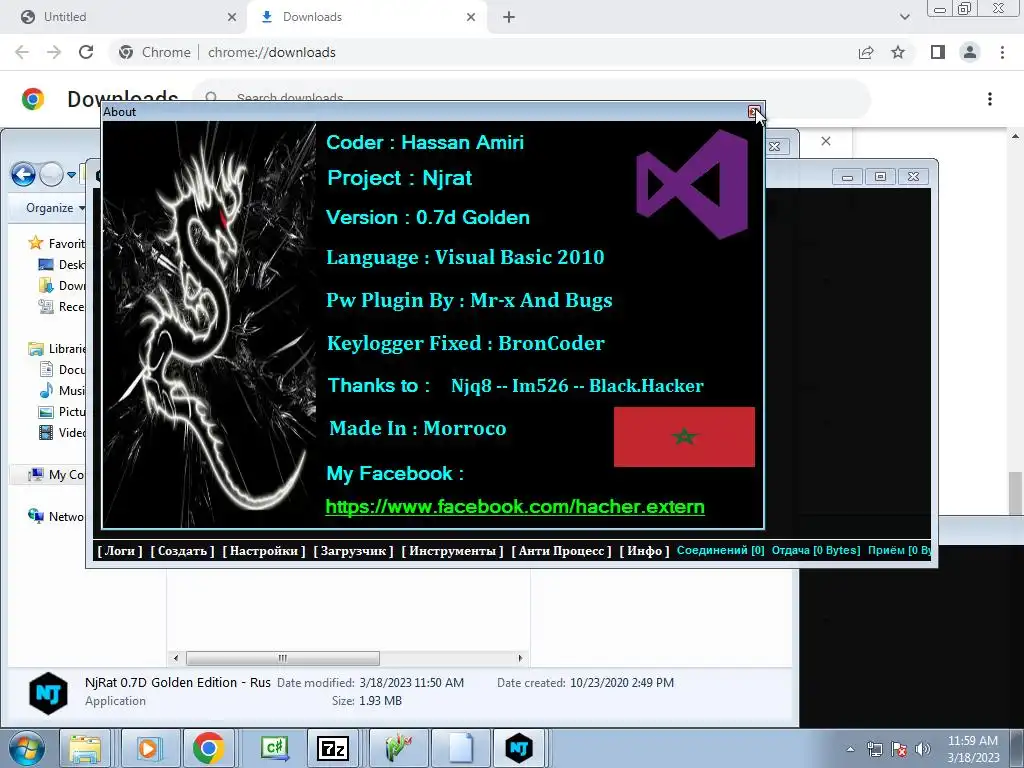Select Favorites in Explorer sidebar
Viewport: 1024px width, 768px height.
57,244
